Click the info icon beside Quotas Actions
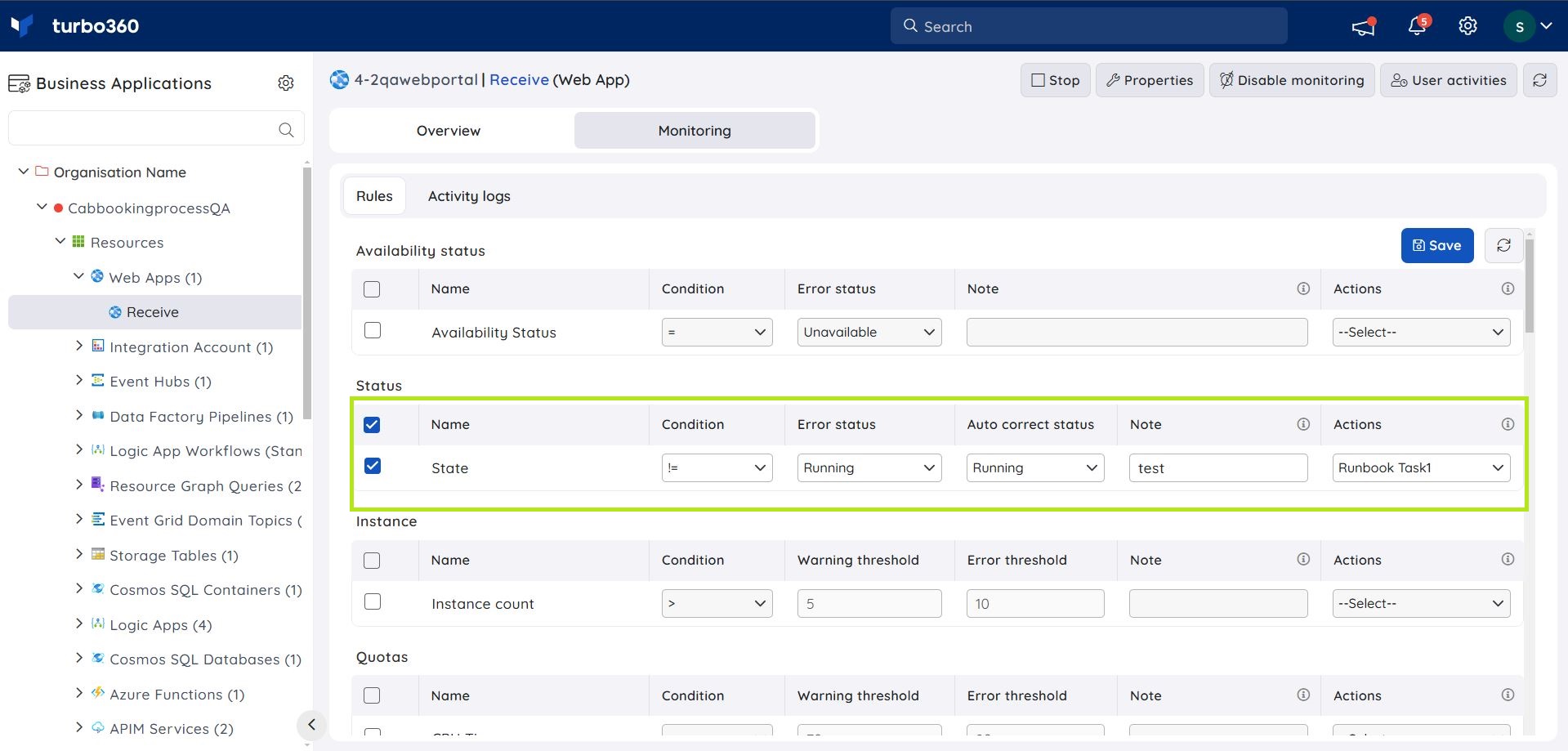The height and width of the screenshot is (751, 1568). coord(1508,695)
